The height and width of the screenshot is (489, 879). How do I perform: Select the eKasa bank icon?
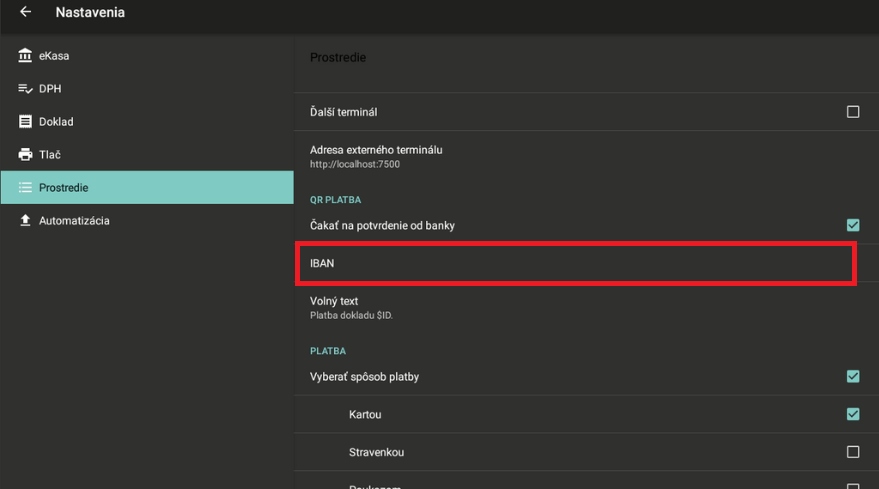pyautogui.click(x=25, y=56)
